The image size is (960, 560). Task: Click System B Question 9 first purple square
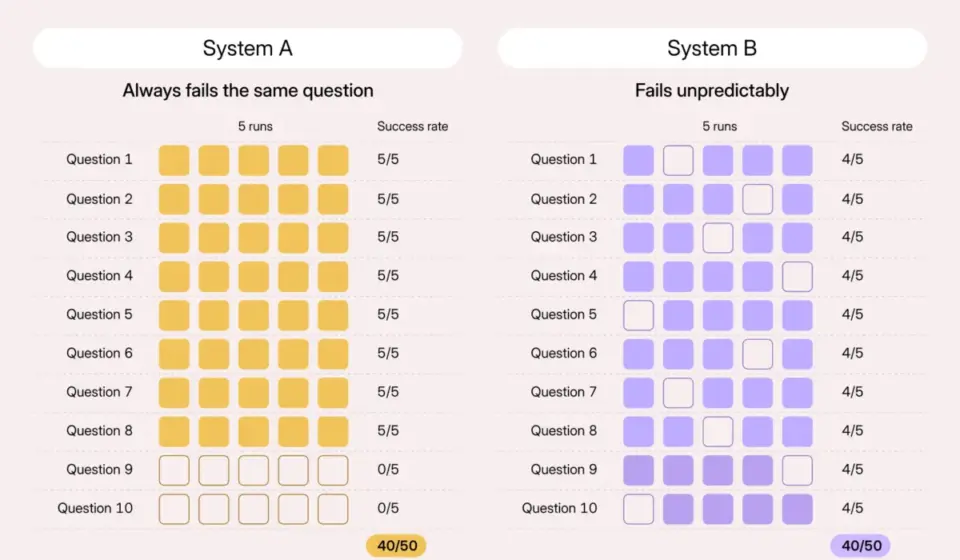[639, 471]
